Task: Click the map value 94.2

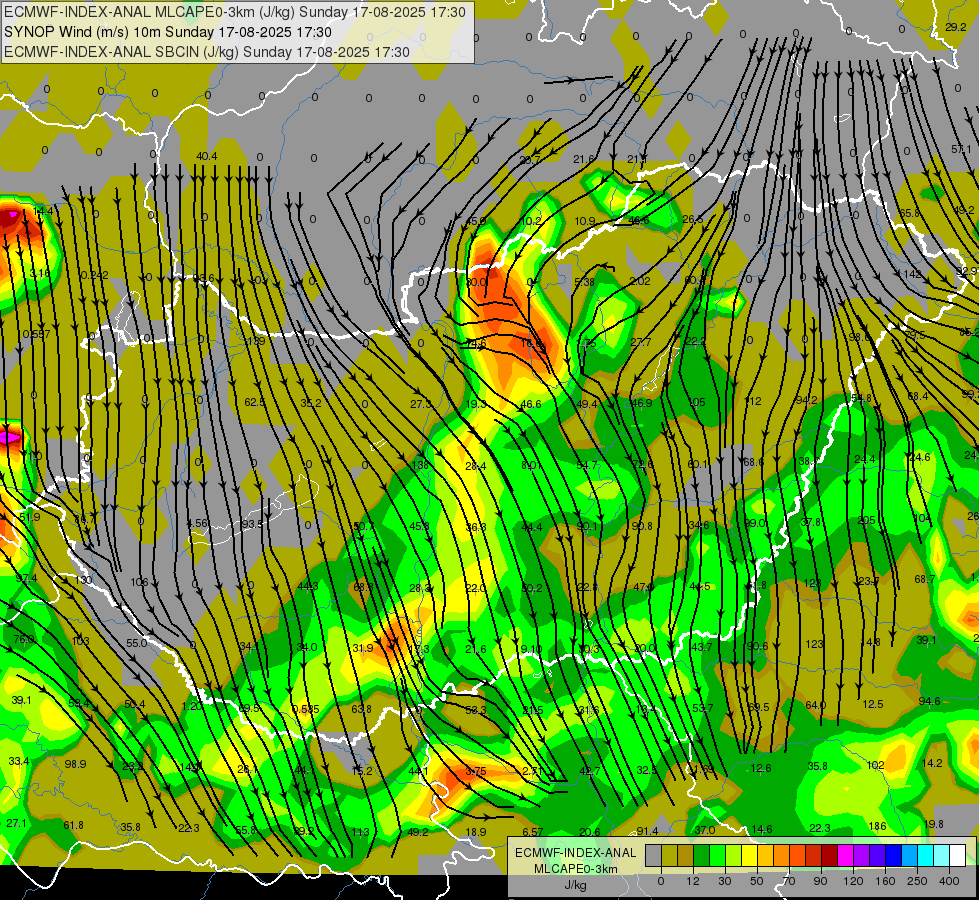Action: pos(807,400)
